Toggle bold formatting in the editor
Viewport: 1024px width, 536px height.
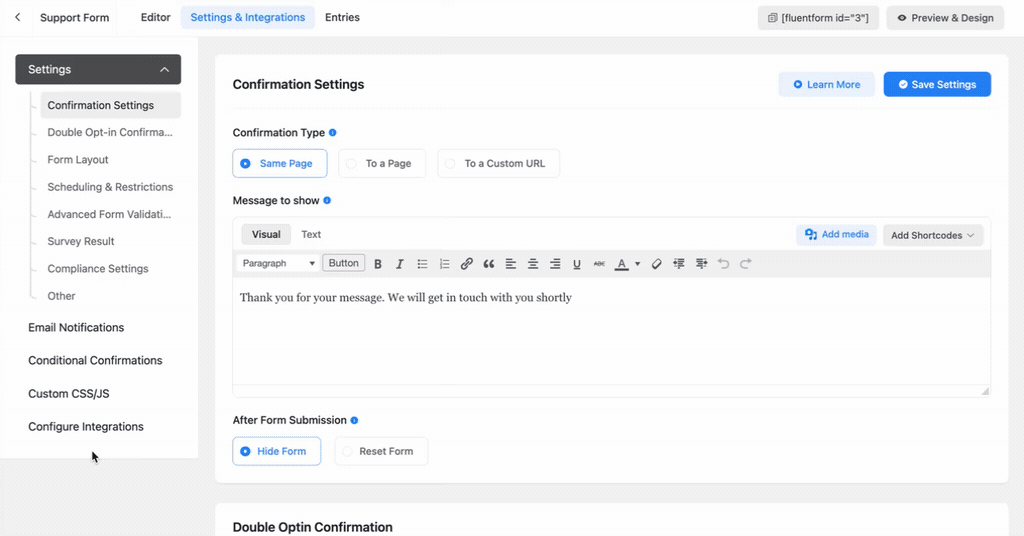tap(377, 264)
